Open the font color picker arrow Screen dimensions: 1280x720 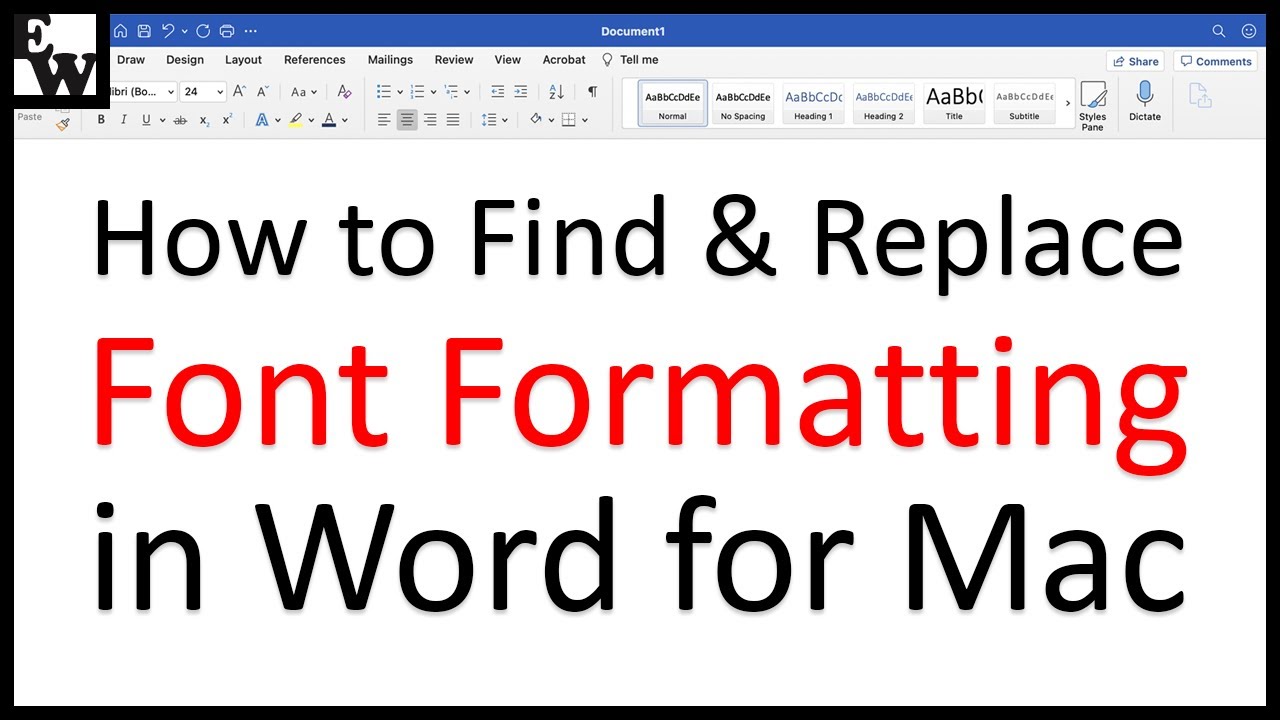click(x=345, y=120)
